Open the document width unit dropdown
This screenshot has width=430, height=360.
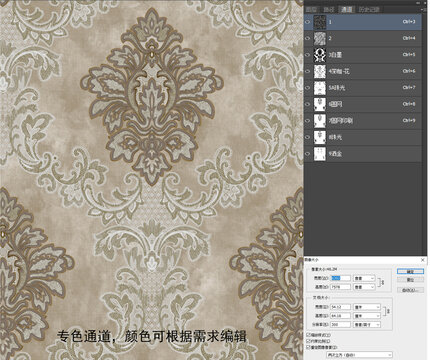(367, 307)
